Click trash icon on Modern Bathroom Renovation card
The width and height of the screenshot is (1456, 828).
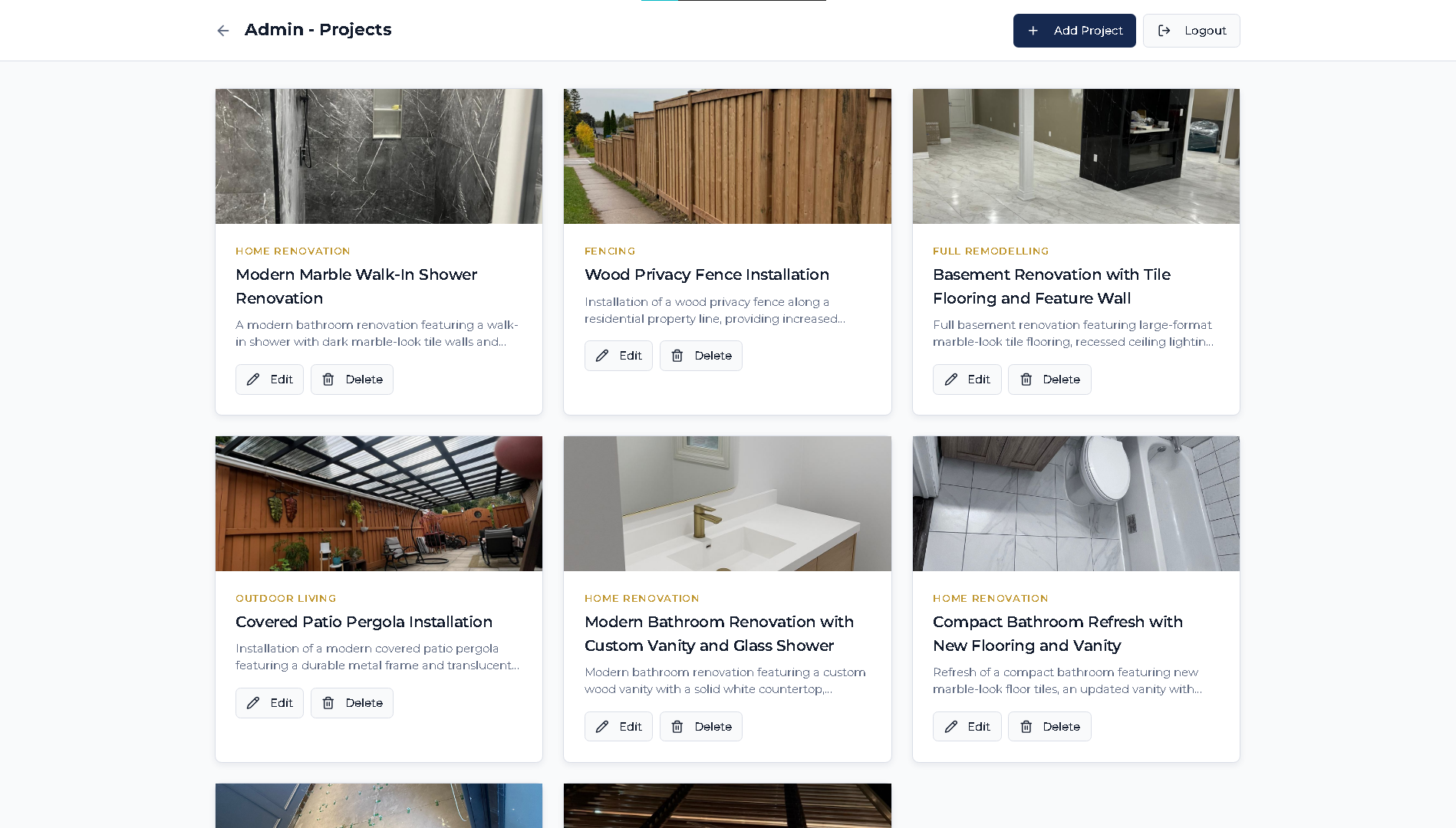pyautogui.click(x=677, y=727)
